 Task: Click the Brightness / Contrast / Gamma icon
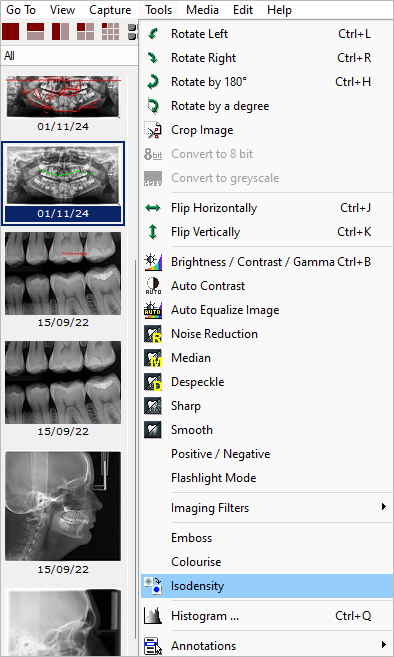point(153,262)
